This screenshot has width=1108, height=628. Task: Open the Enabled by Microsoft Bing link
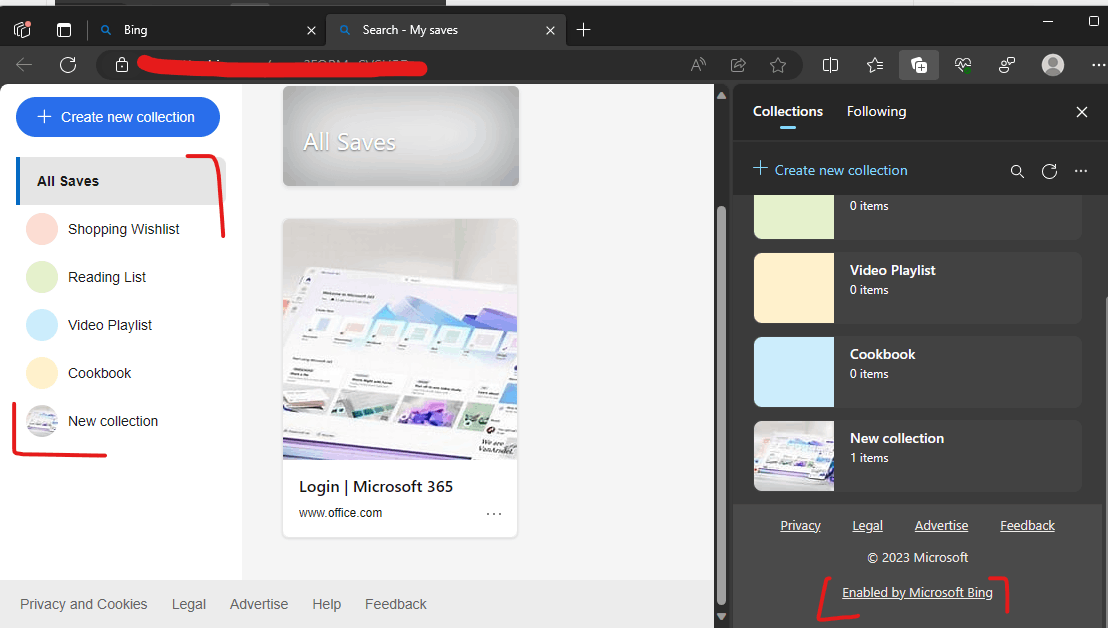coord(917,592)
